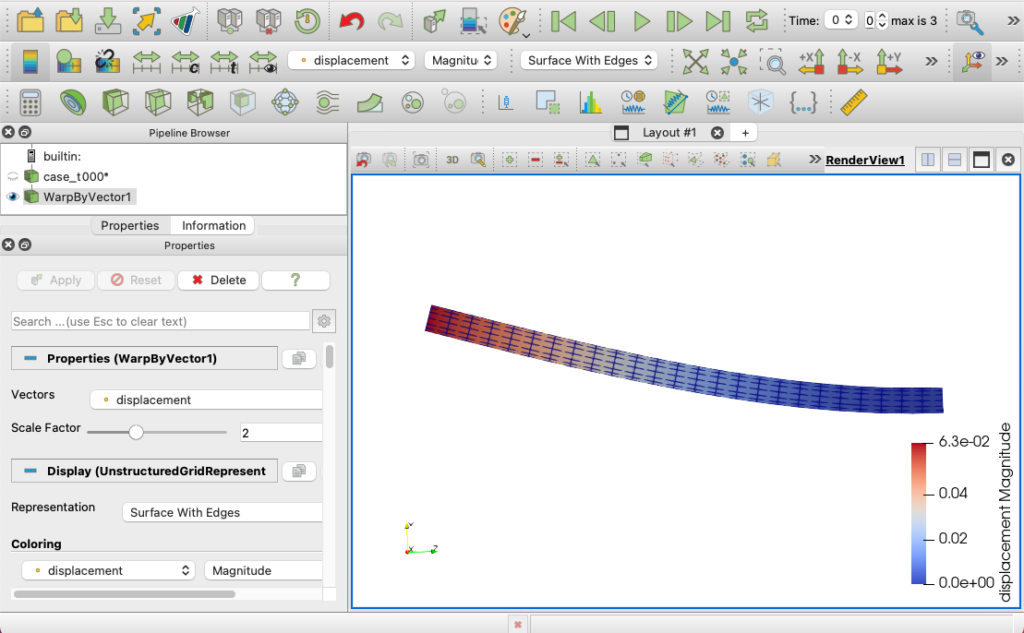
Task: Open the Calculator filter
Action: (30, 103)
